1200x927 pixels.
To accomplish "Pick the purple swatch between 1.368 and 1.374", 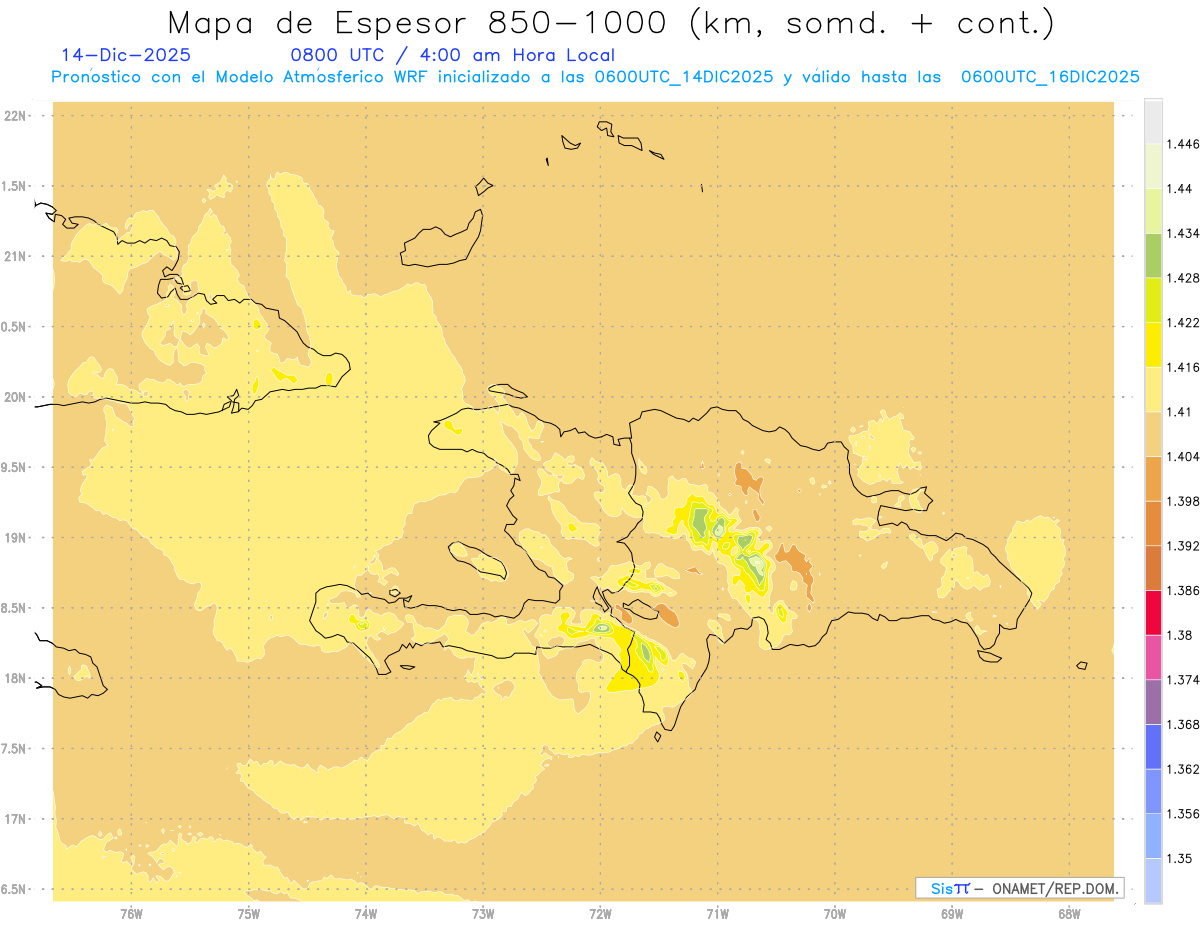I will pyautogui.click(x=1153, y=702).
